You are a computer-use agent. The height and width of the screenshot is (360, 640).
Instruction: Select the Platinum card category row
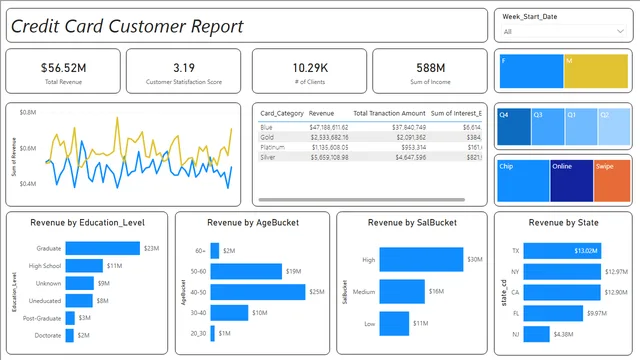tap(370, 147)
